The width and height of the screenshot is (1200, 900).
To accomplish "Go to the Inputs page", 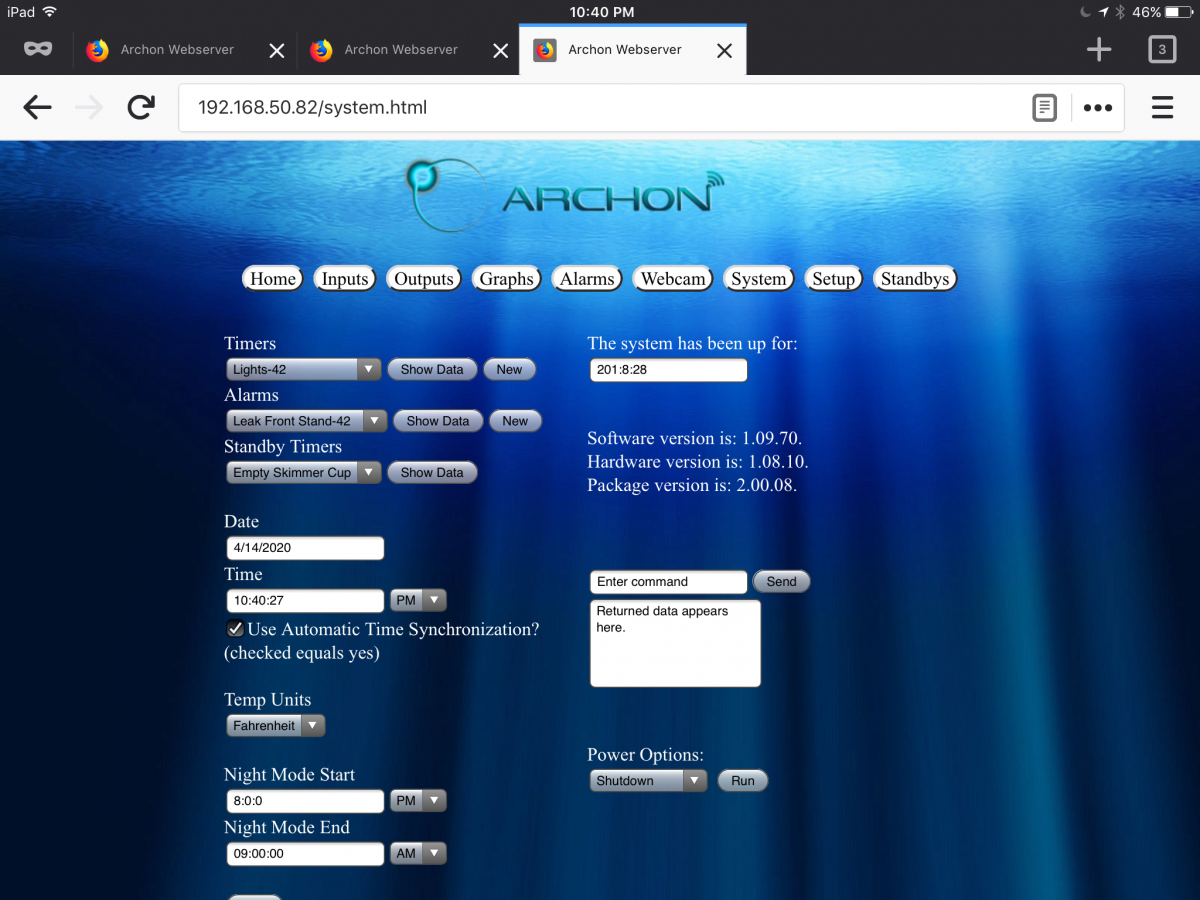I will click(345, 279).
